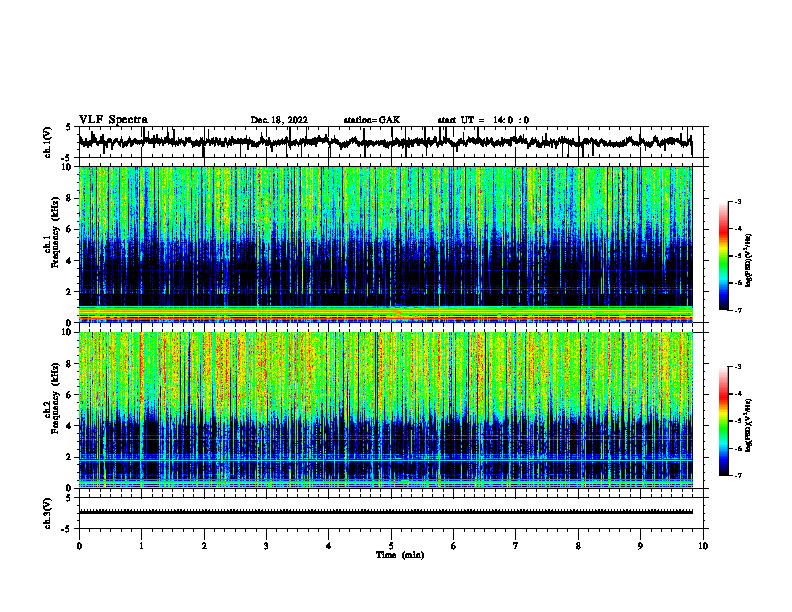Click the ch.1 spectrogram color scale bar
The image size is (792, 612).
tap(724, 256)
